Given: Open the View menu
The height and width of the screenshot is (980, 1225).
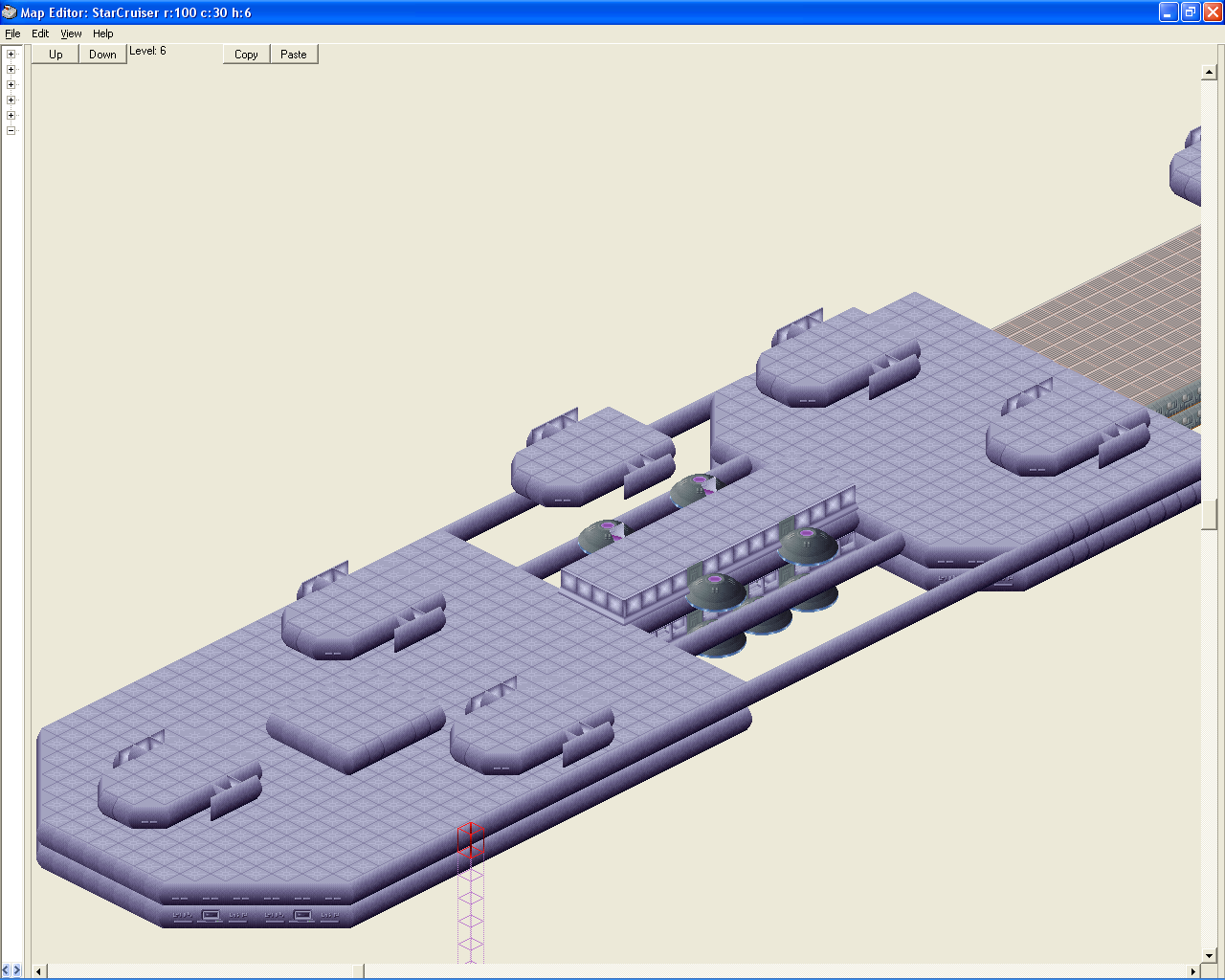Looking at the screenshot, I should (x=71, y=33).
